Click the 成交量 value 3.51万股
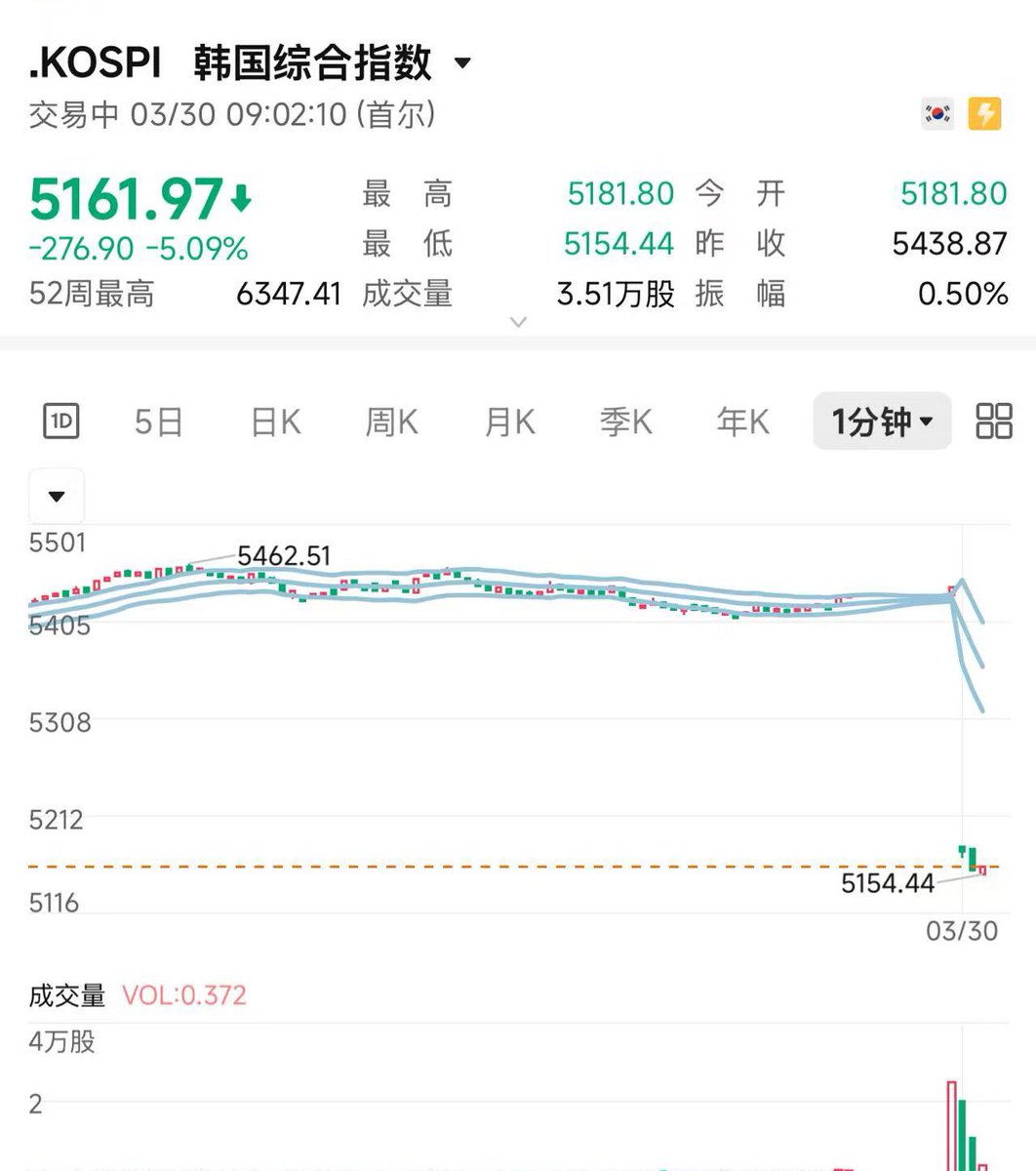The image size is (1036, 1171). click(x=616, y=293)
